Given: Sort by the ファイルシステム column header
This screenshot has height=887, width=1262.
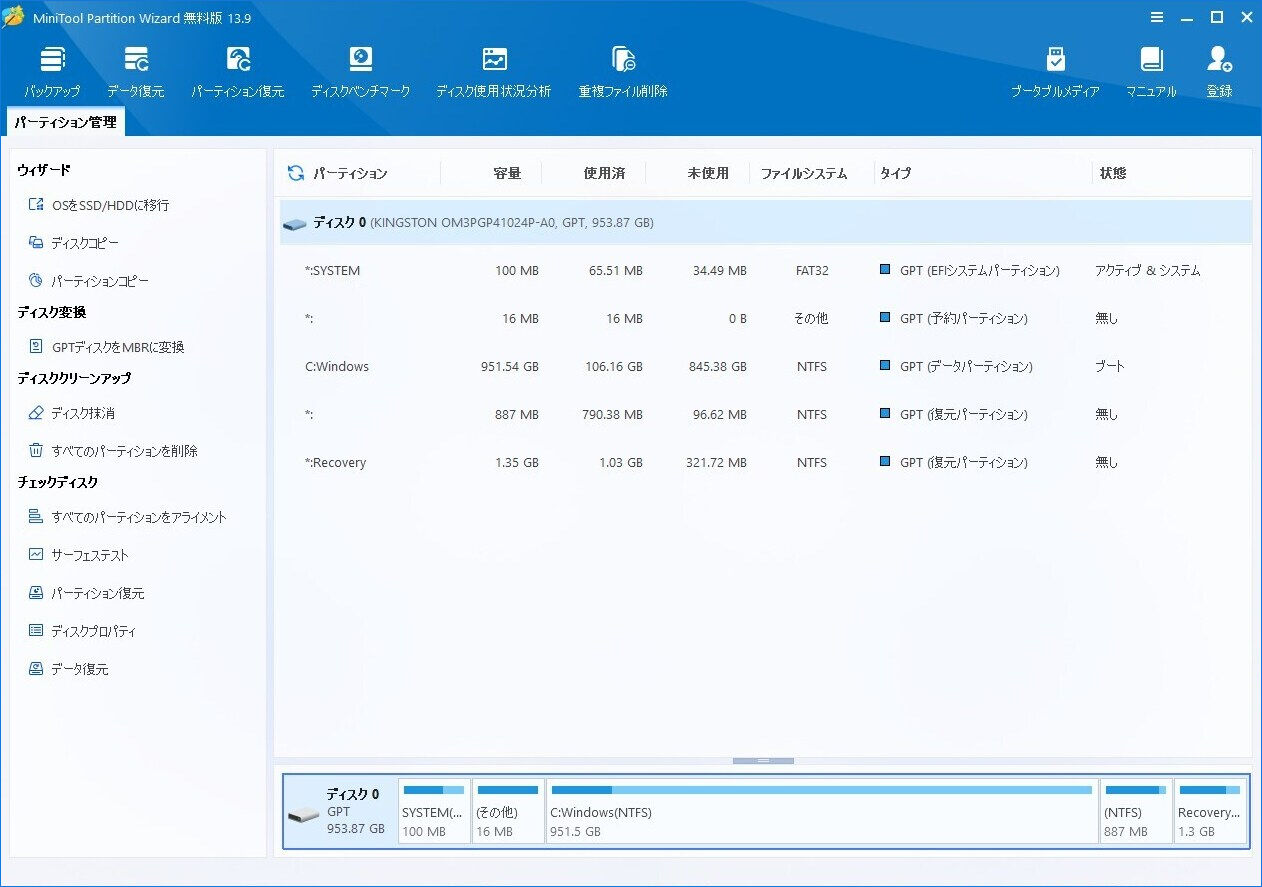Looking at the screenshot, I should pos(804,173).
